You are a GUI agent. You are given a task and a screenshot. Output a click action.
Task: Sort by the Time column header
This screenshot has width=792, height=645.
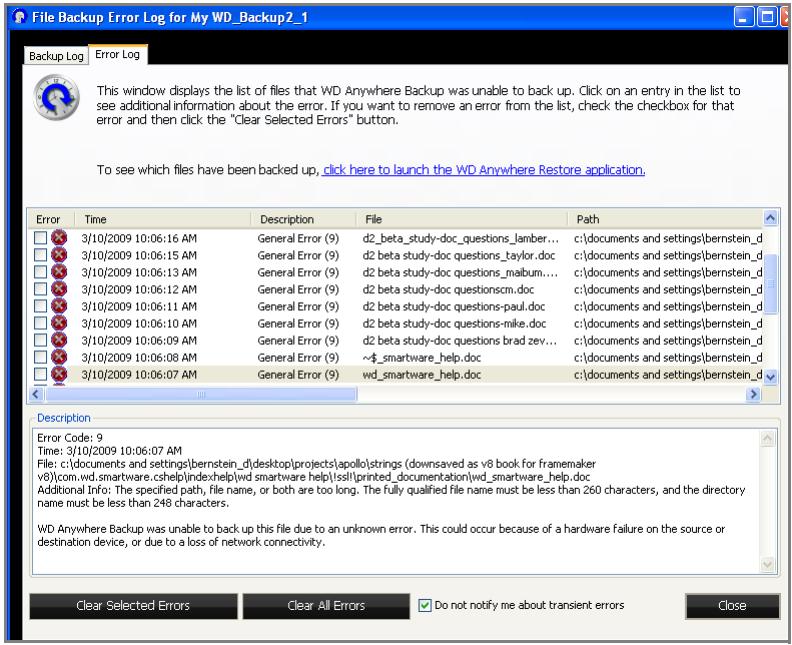(x=163, y=219)
